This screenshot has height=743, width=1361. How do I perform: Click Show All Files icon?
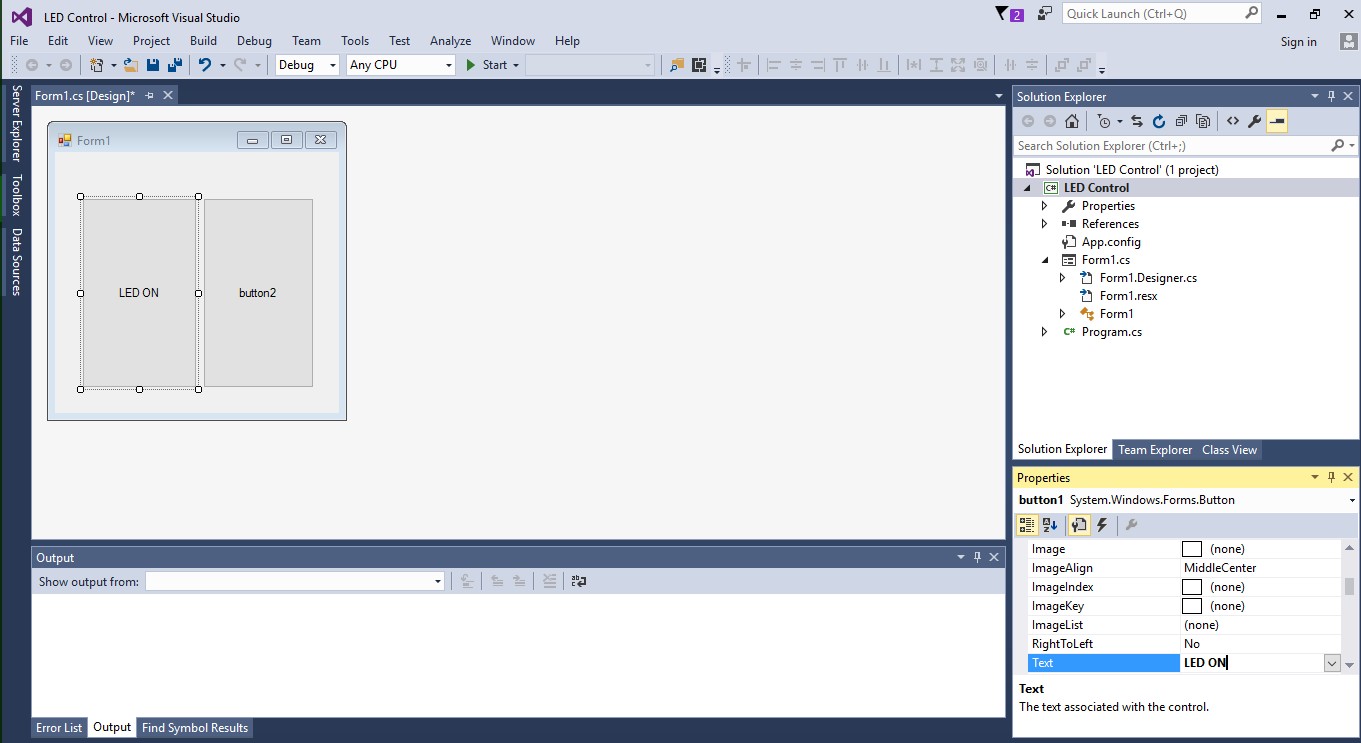point(1203,121)
